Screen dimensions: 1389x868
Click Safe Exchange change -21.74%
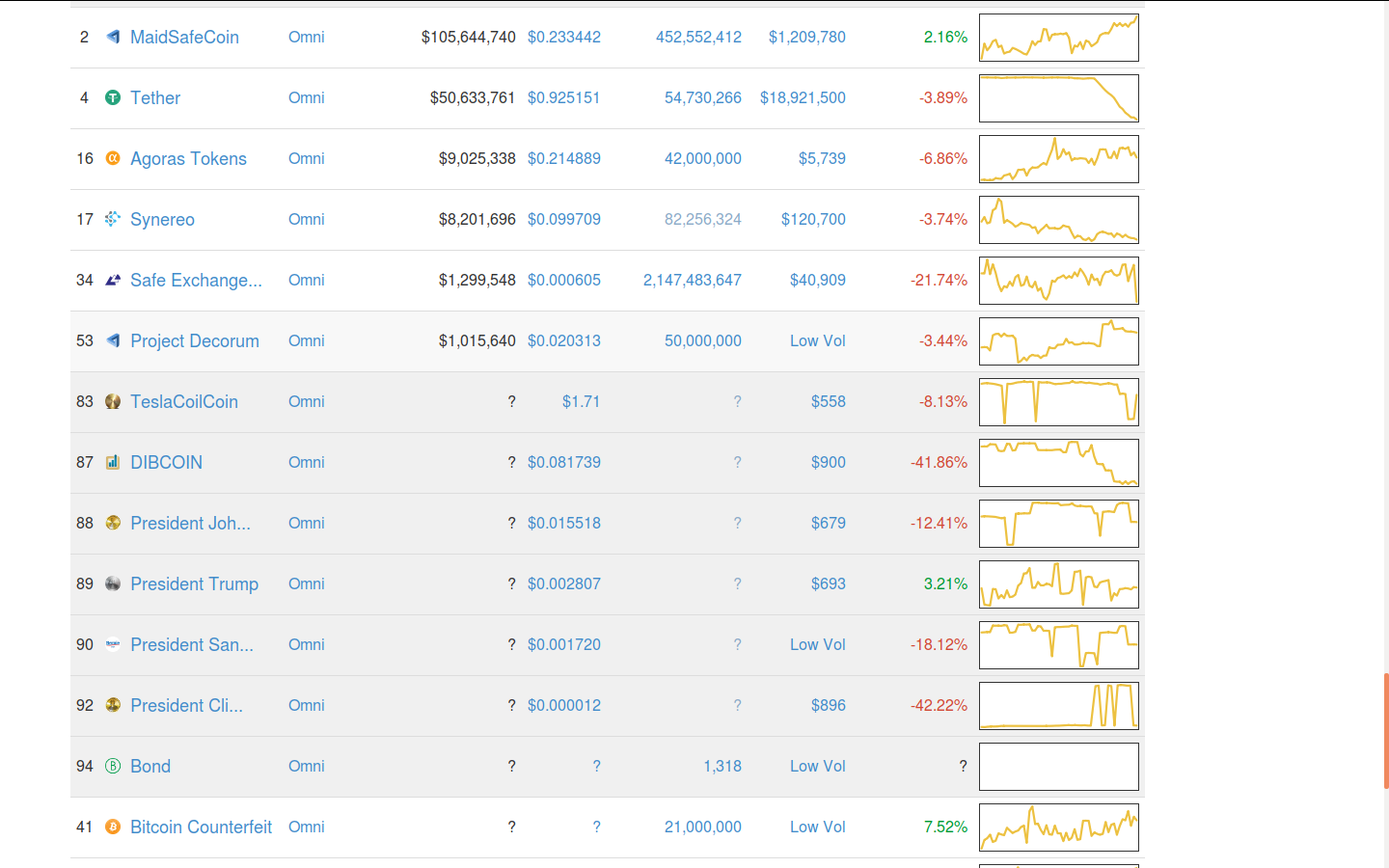(x=939, y=280)
